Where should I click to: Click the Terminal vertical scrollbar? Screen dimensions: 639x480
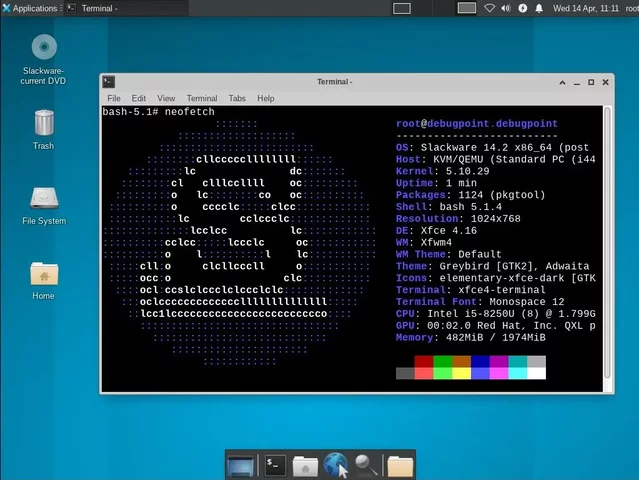click(607, 242)
